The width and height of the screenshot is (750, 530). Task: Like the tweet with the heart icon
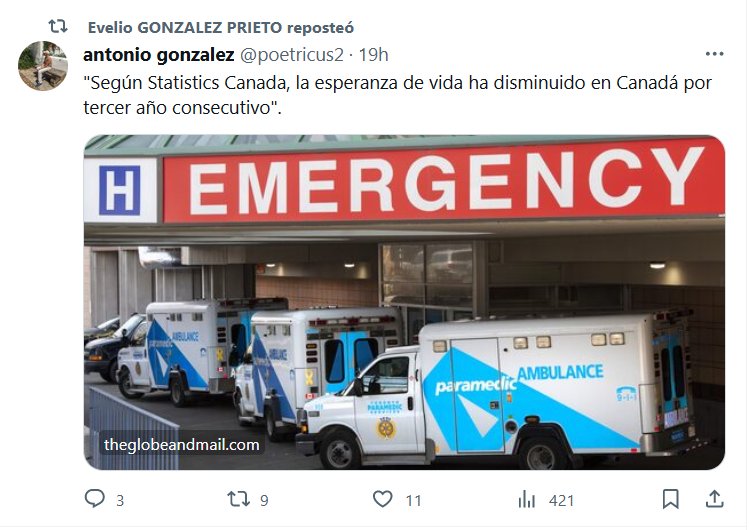tap(383, 499)
